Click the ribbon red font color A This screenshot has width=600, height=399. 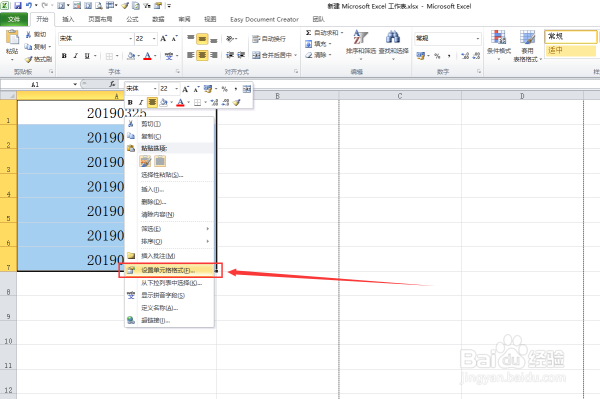point(147,56)
